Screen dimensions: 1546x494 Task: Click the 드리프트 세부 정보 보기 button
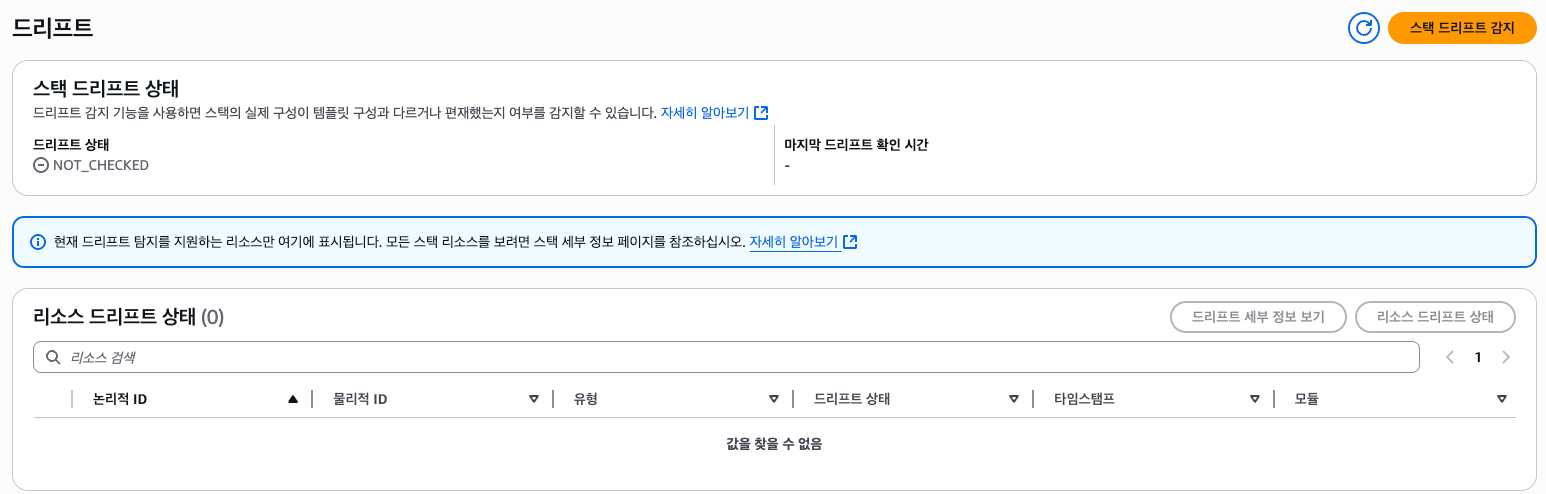tap(1258, 317)
